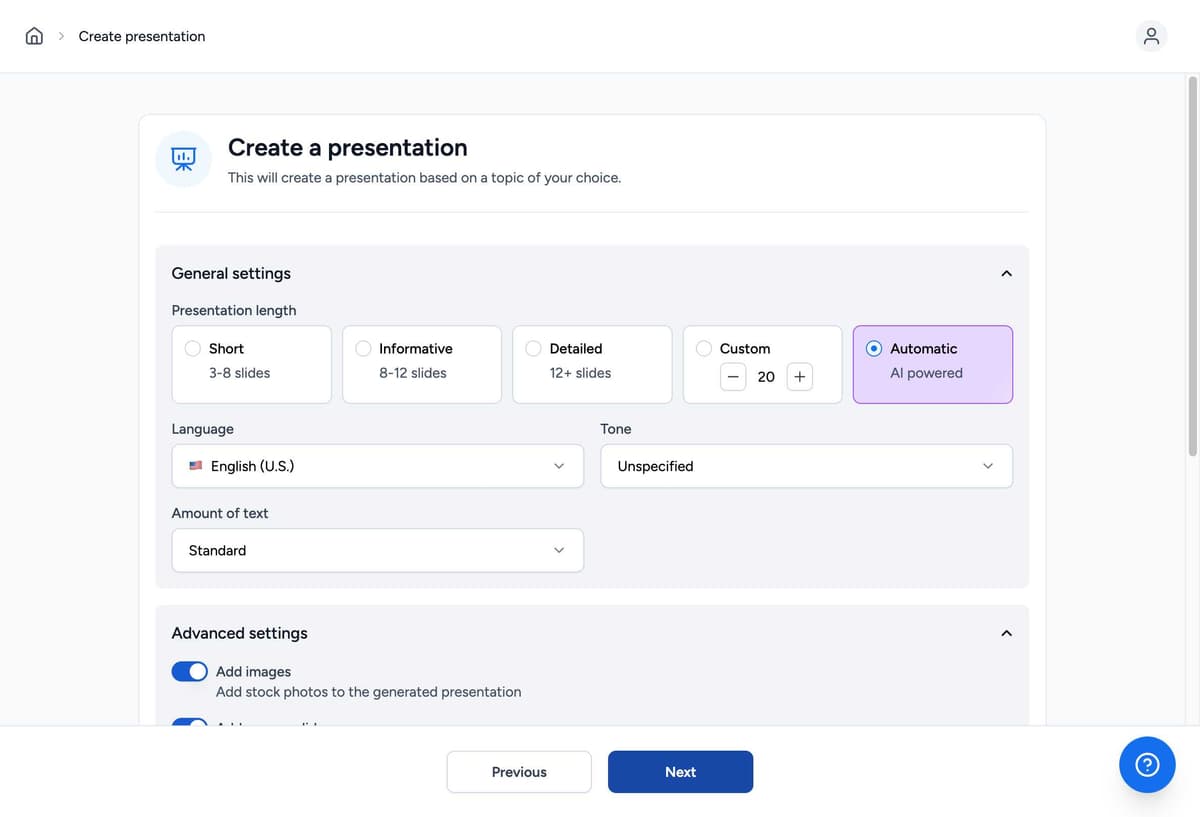This screenshot has height=817, width=1200.
Task: Select the Custom length radio button
Action: coord(704,348)
